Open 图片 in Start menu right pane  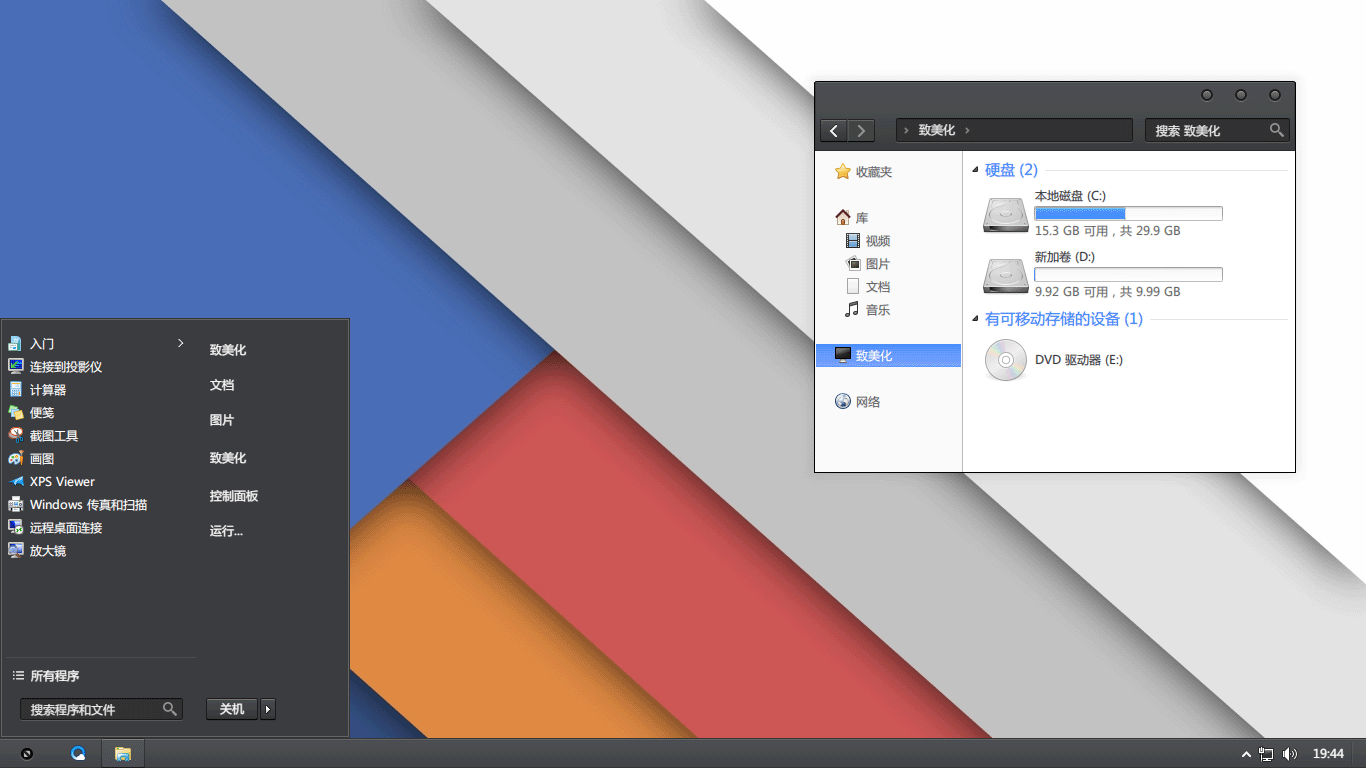(x=222, y=420)
